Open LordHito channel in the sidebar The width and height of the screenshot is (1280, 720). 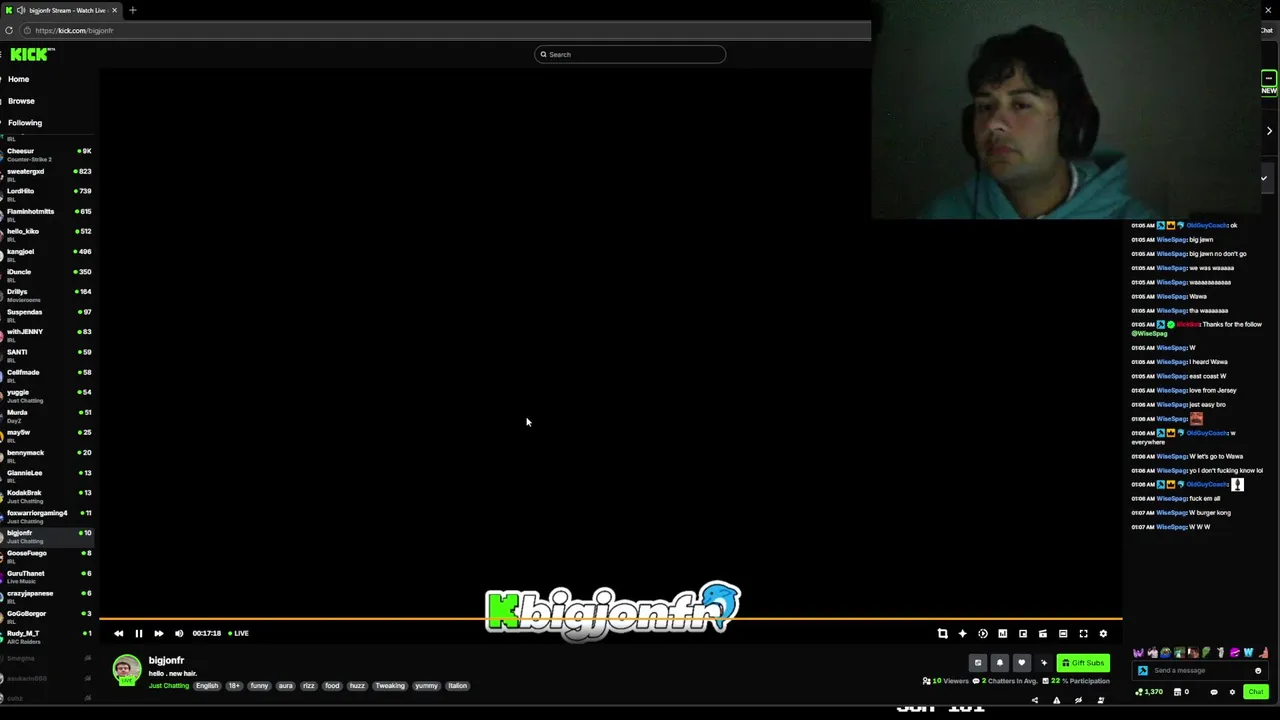(x=47, y=195)
